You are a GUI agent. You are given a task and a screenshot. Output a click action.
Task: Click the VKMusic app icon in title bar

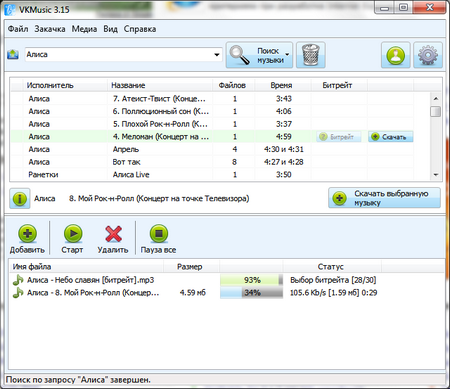pyautogui.click(x=10, y=9)
